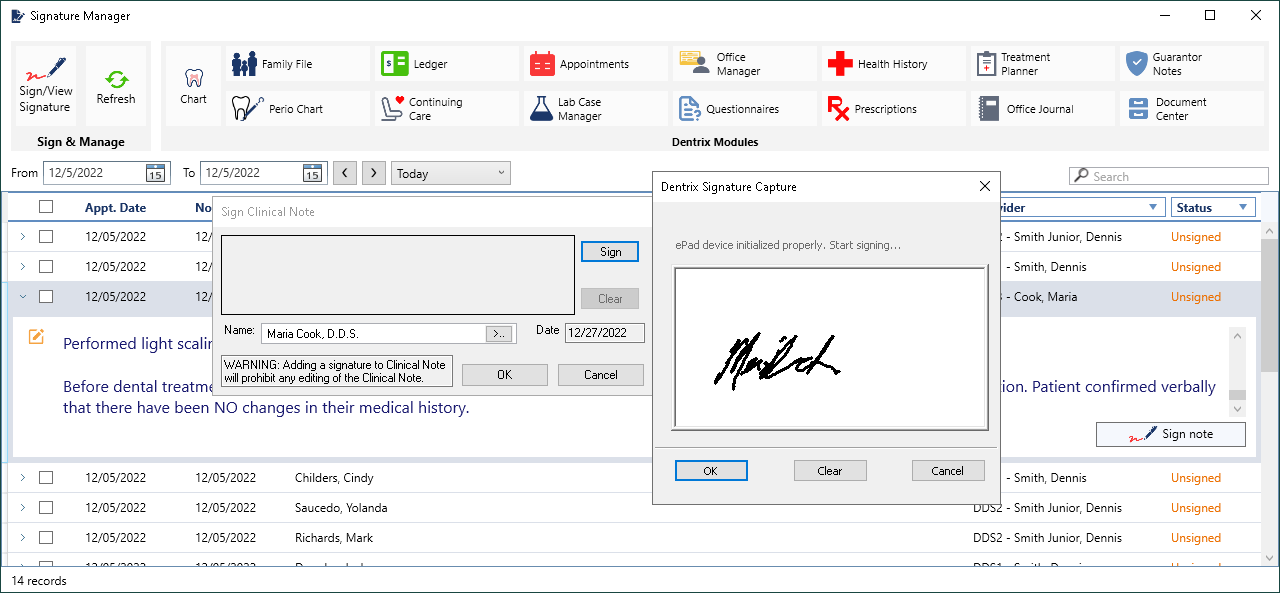Check the select-all checkbox in the header
The height and width of the screenshot is (593, 1280).
45,207
